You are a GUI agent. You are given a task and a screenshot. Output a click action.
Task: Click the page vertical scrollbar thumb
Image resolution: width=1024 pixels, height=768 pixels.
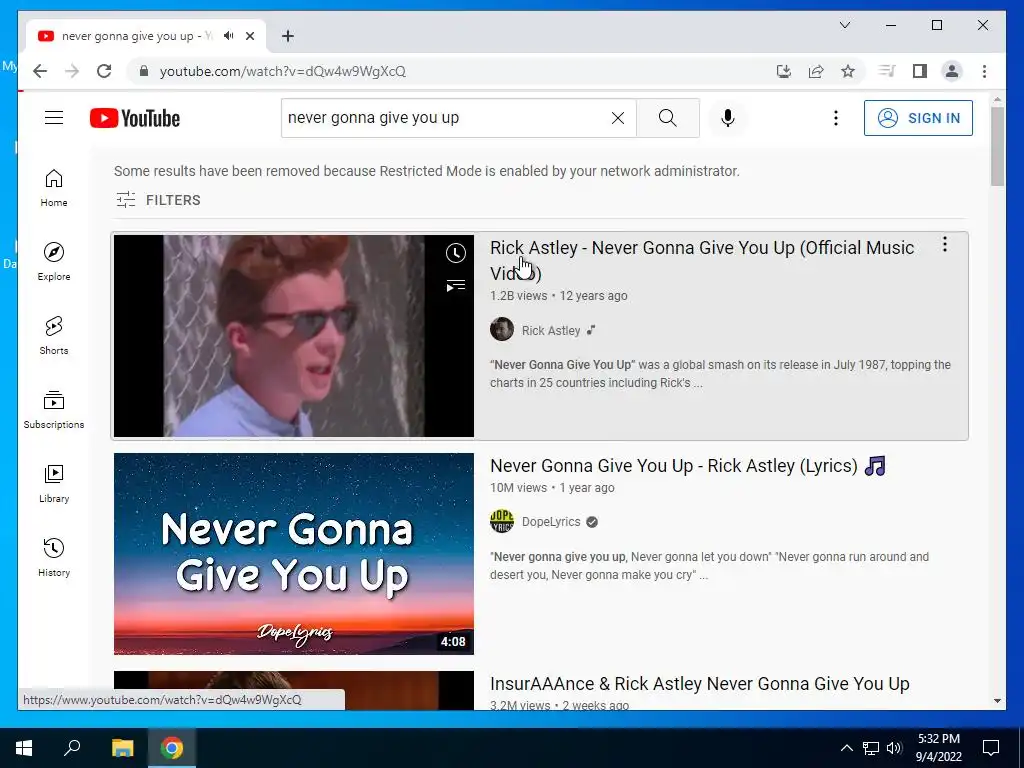tap(997, 146)
